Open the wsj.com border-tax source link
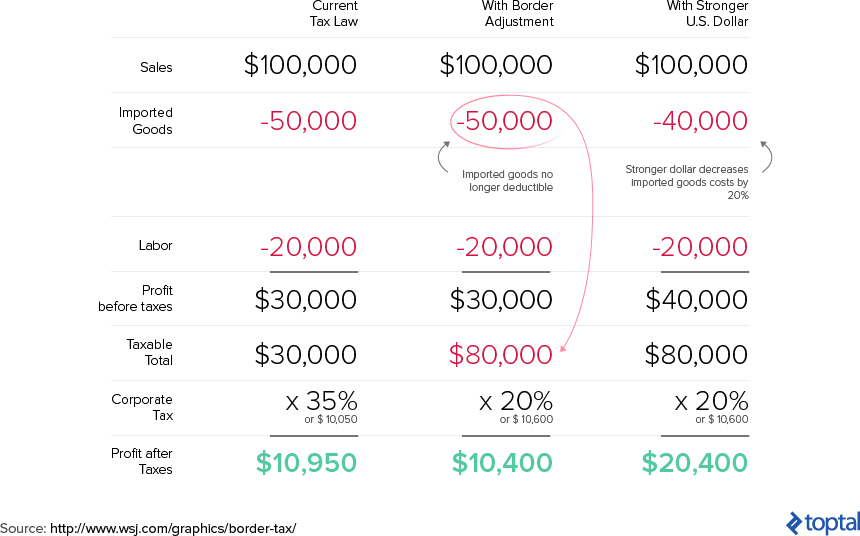Screen dimensions: 860x536 (173, 528)
